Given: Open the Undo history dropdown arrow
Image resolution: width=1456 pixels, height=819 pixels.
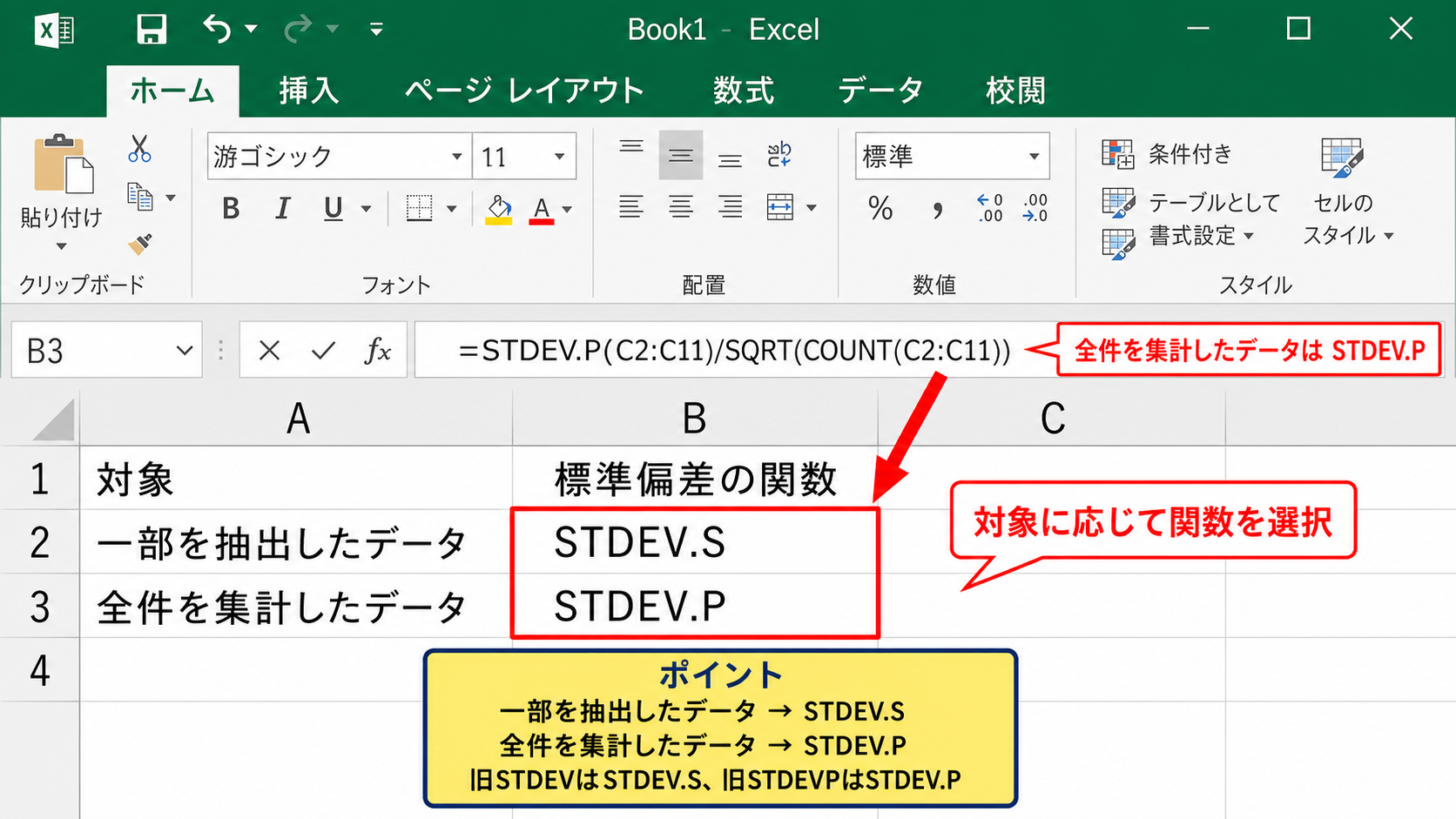Looking at the screenshot, I should (x=252, y=30).
